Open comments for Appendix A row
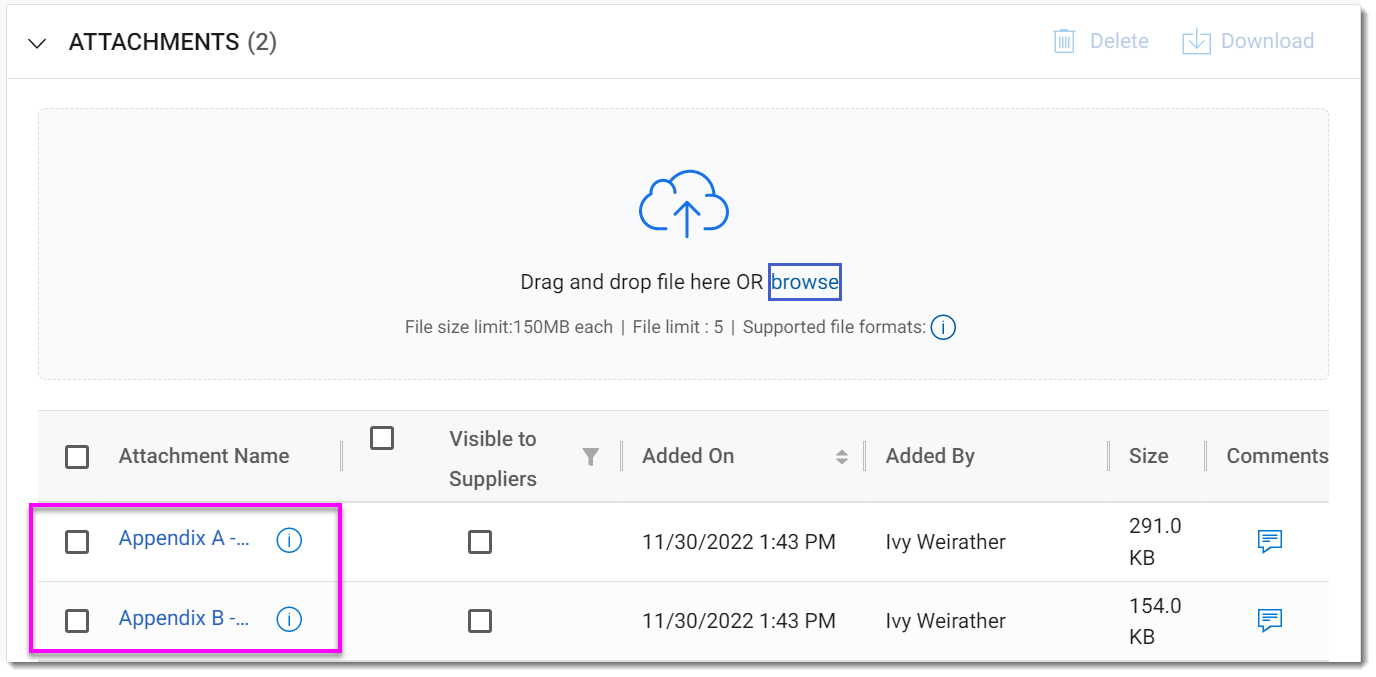Viewport: 1376px width, 677px height. click(1269, 542)
